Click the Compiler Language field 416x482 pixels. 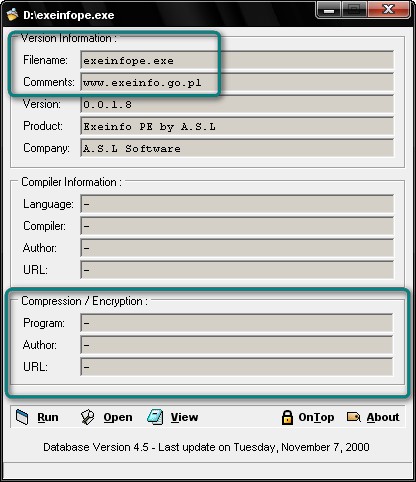pyautogui.click(x=237, y=204)
